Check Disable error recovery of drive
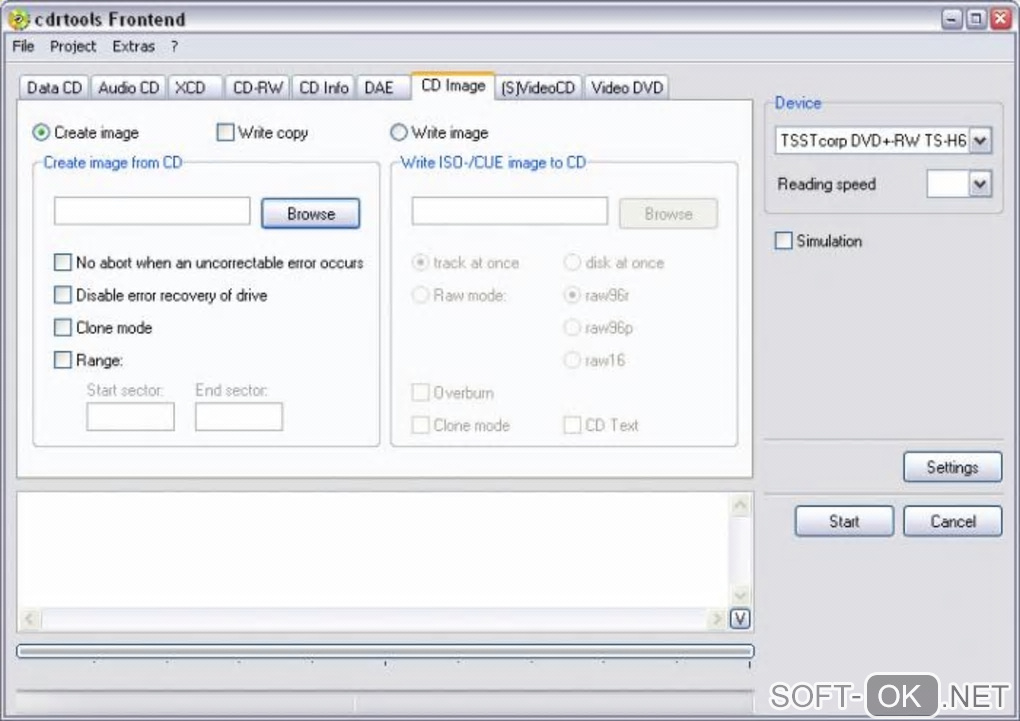The image size is (1020, 721). click(62, 295)
